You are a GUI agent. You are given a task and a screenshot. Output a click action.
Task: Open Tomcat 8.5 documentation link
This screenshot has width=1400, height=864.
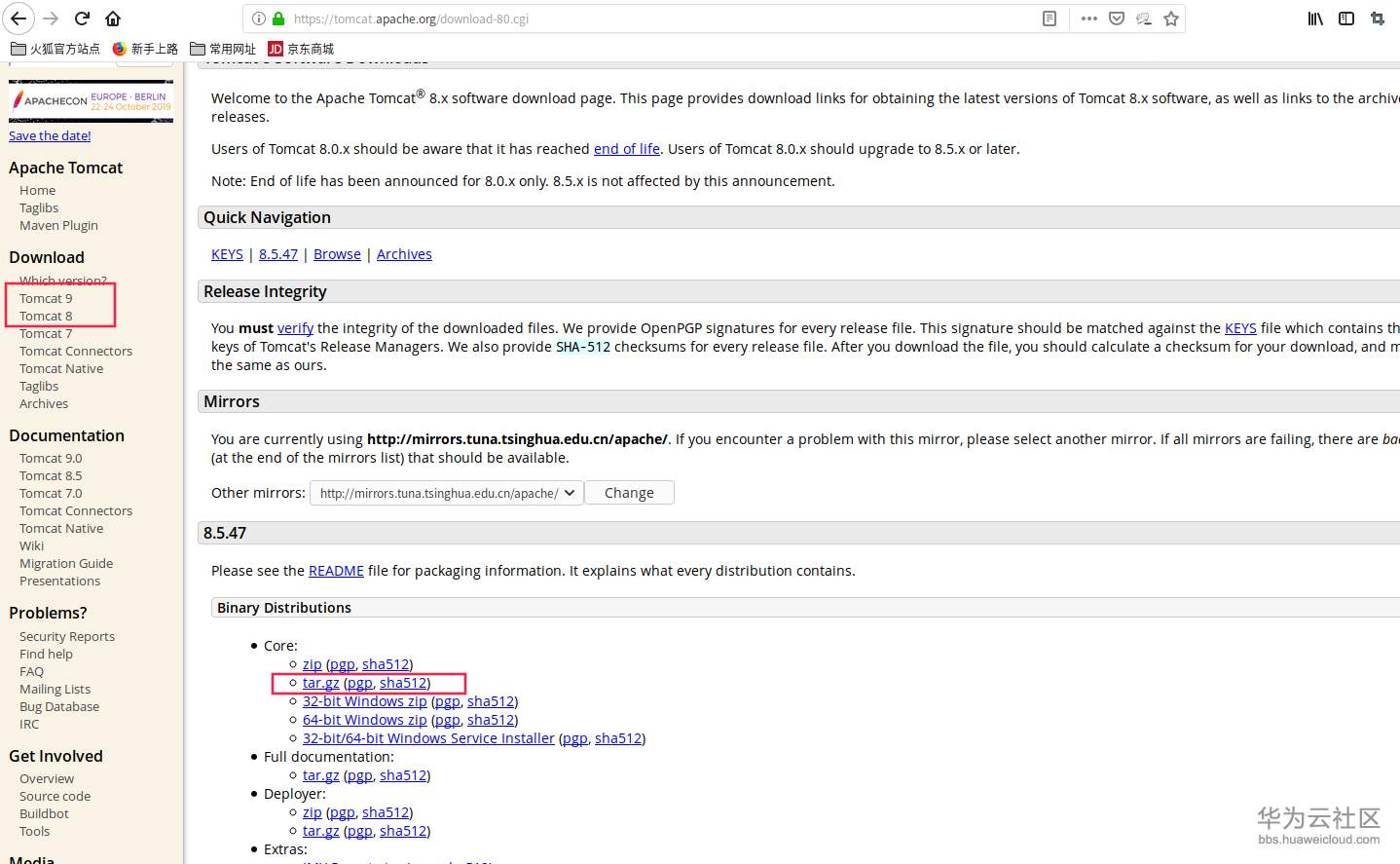coord(51,476)
